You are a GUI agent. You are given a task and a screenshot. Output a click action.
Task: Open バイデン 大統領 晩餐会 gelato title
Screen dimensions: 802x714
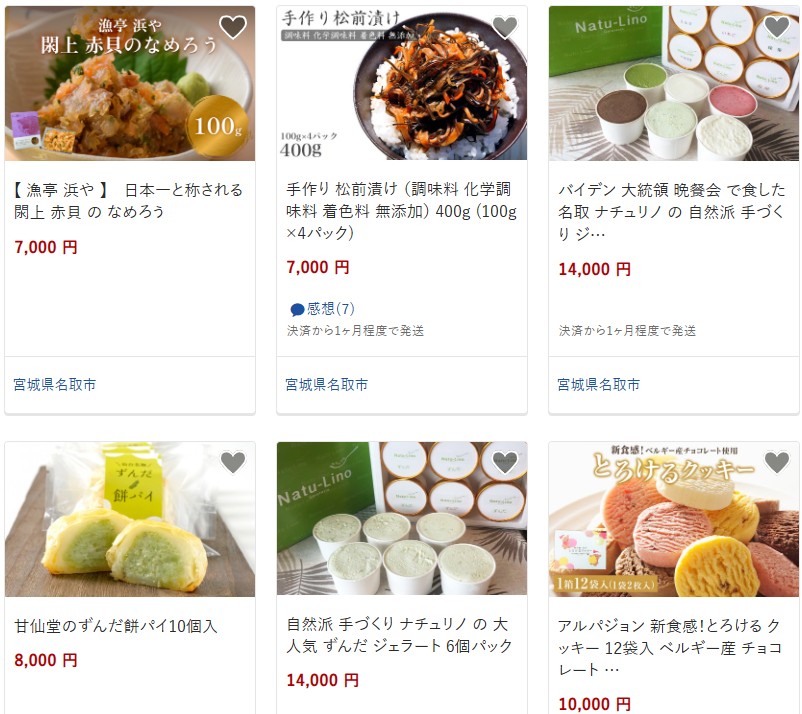pos(672,212)
